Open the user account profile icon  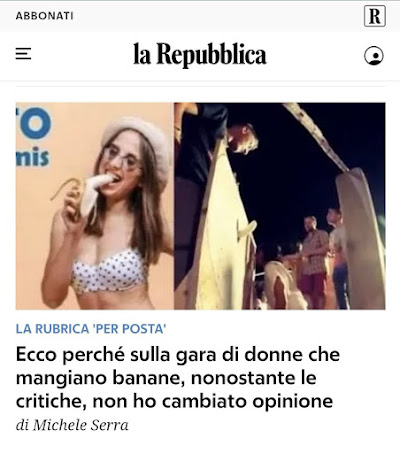tap(374, 56)
